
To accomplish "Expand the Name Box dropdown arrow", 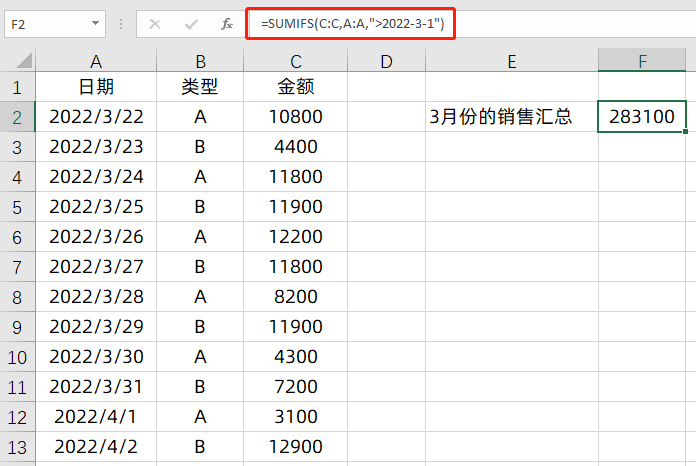I will (95, 23).
